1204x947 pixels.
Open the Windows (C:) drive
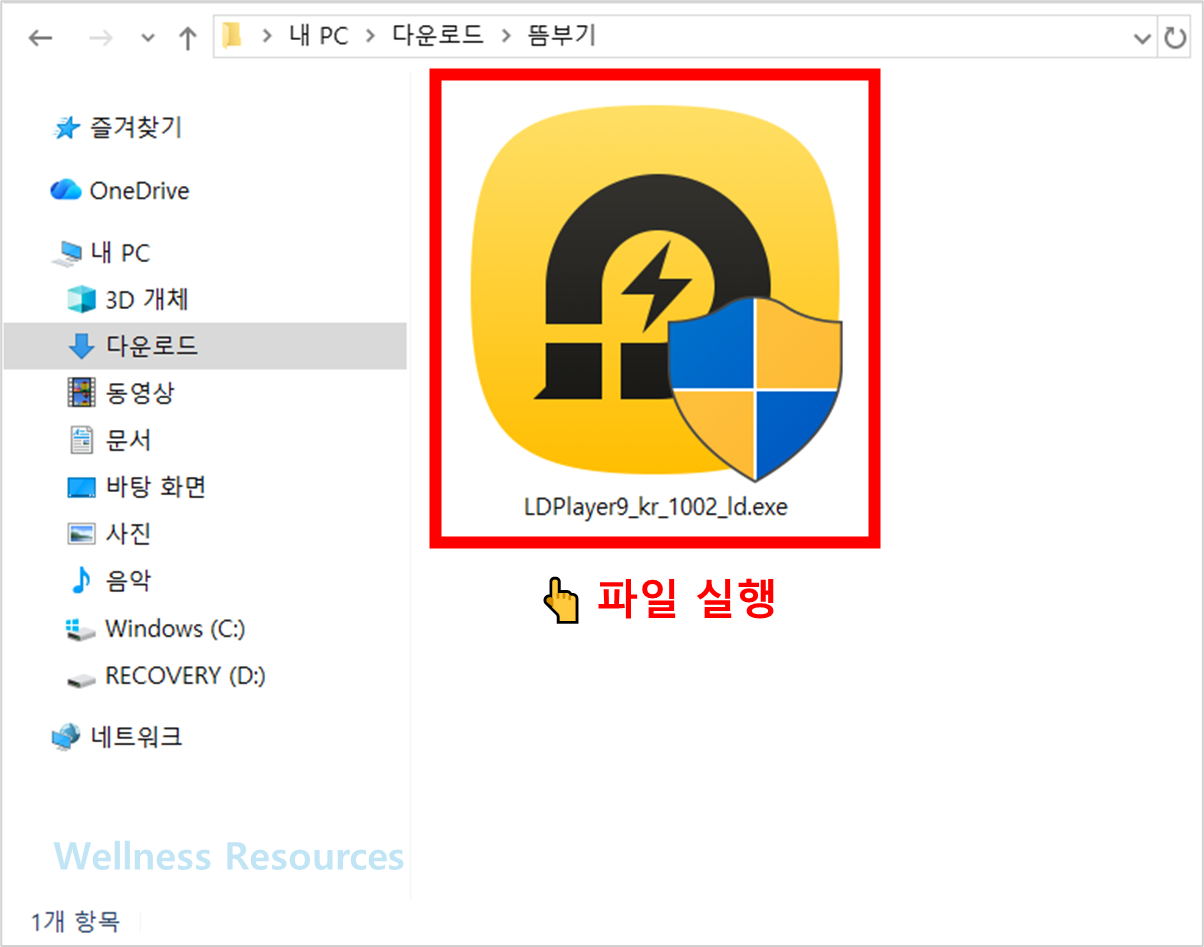pyautogui.click(x=175, y=629)
